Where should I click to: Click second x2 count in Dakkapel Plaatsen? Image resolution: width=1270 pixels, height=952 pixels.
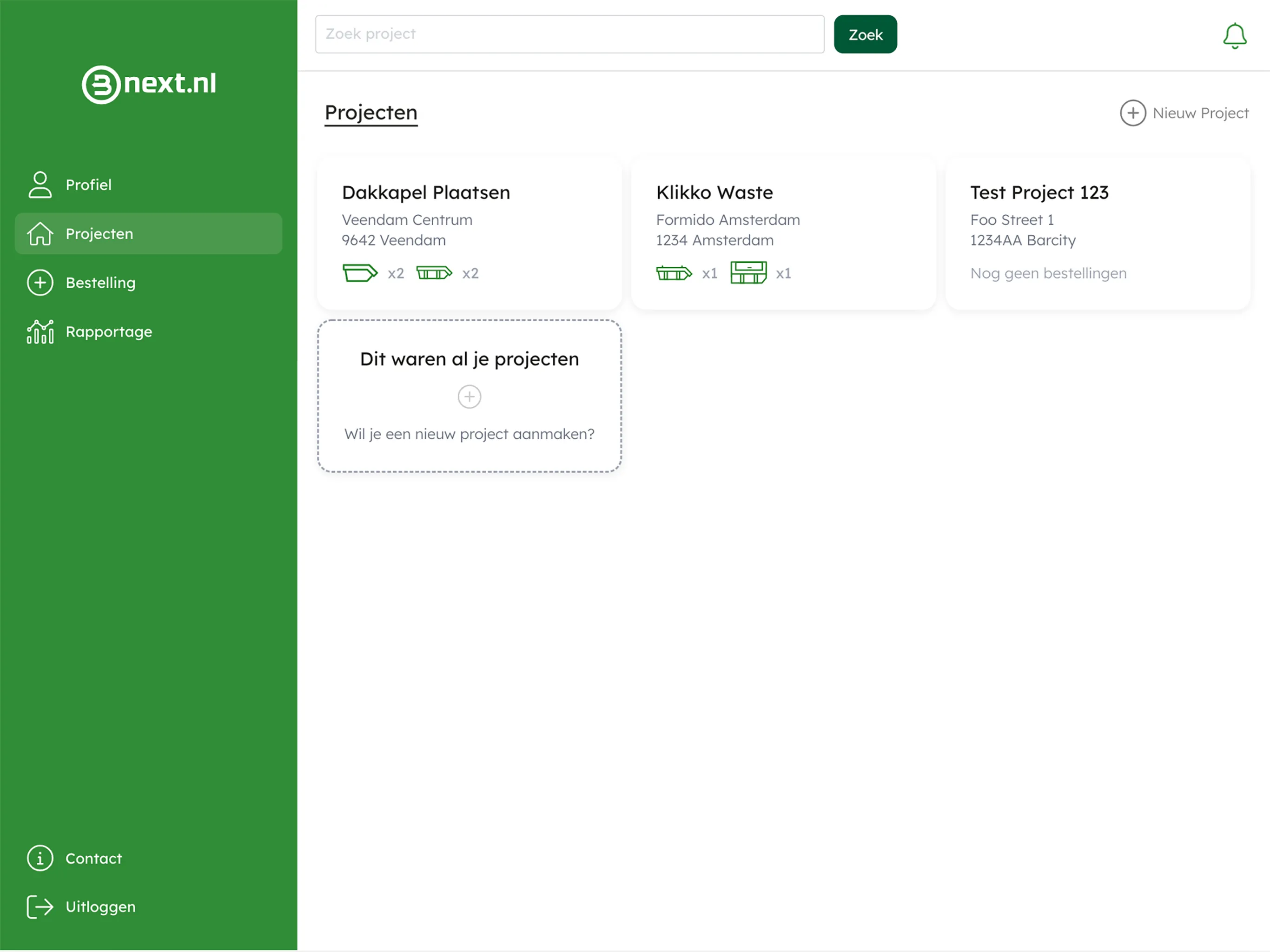pos(470,273)
